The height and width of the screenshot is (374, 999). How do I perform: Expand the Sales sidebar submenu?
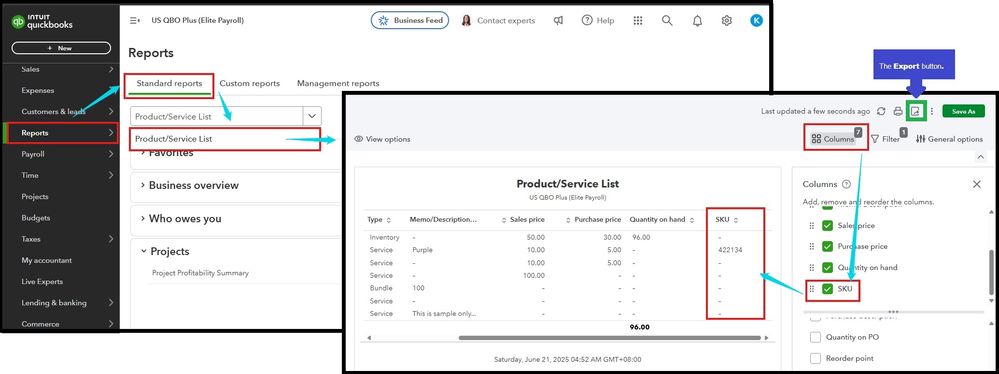point(111,69)
